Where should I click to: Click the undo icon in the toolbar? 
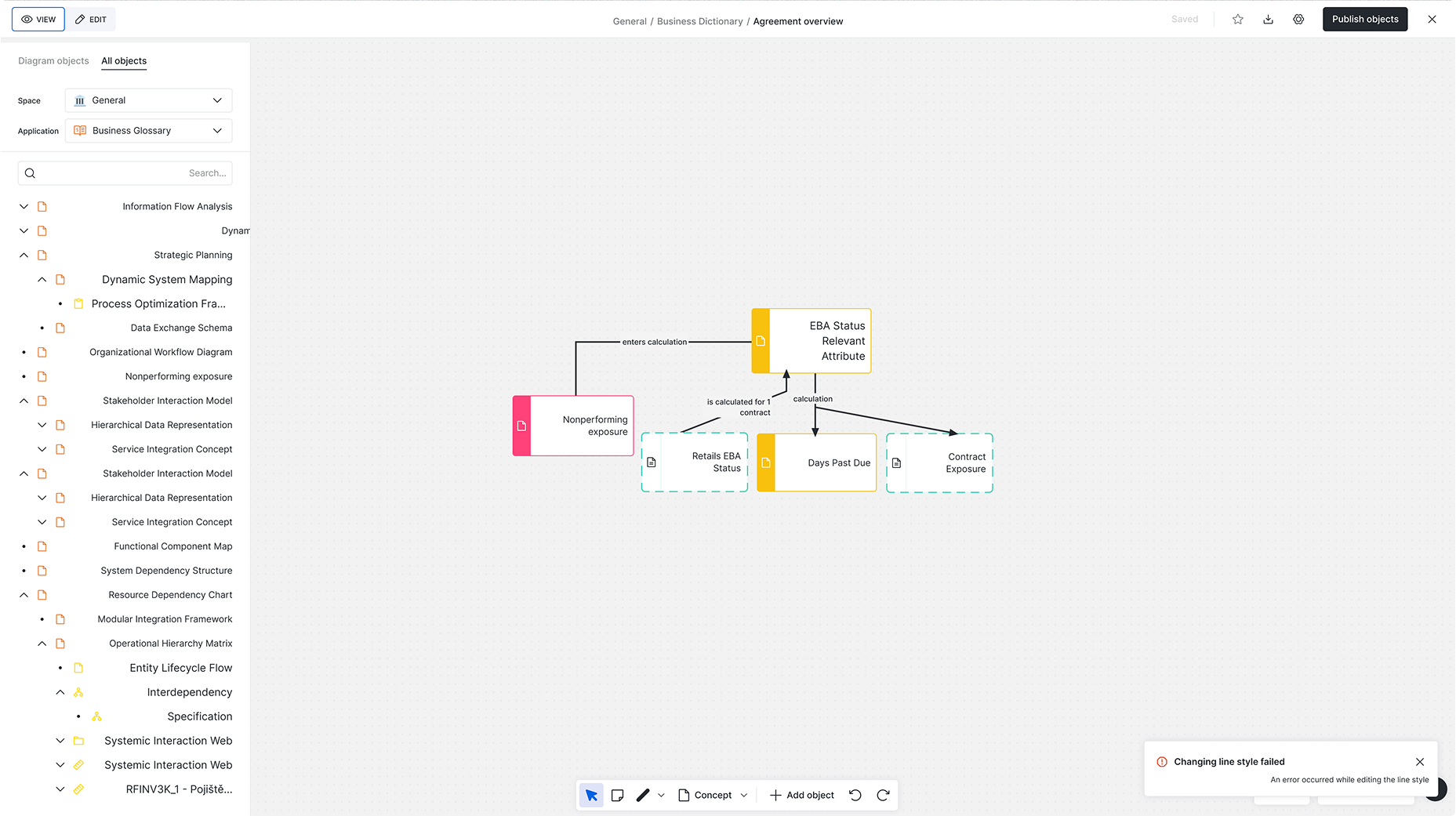tap(855, 795)
